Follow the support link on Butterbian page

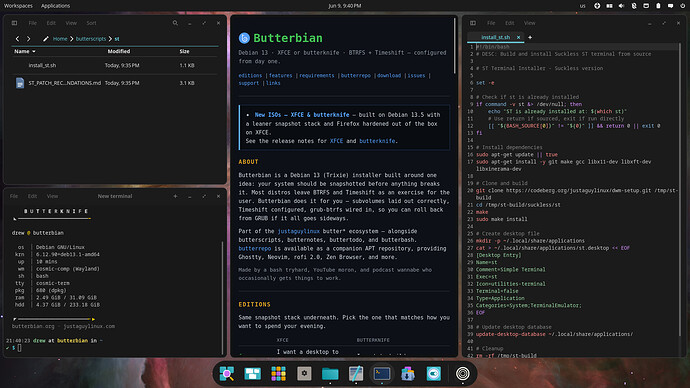pos(249,83)
